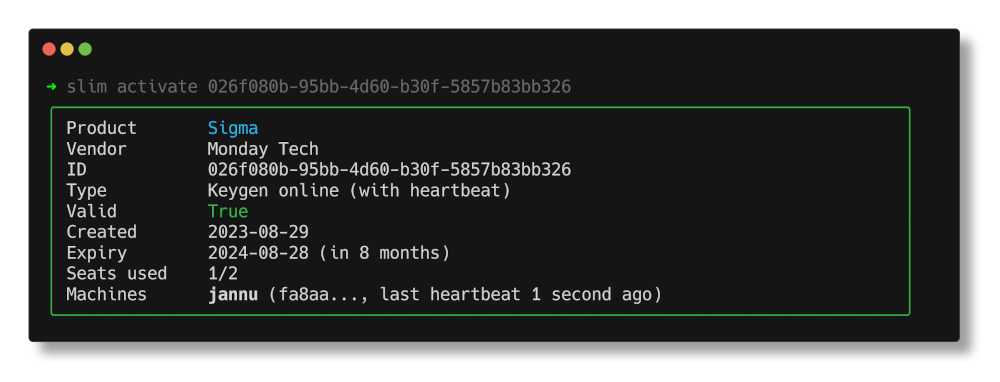
Task: Click the license key in the command line
Action: [x=389, y=87]
